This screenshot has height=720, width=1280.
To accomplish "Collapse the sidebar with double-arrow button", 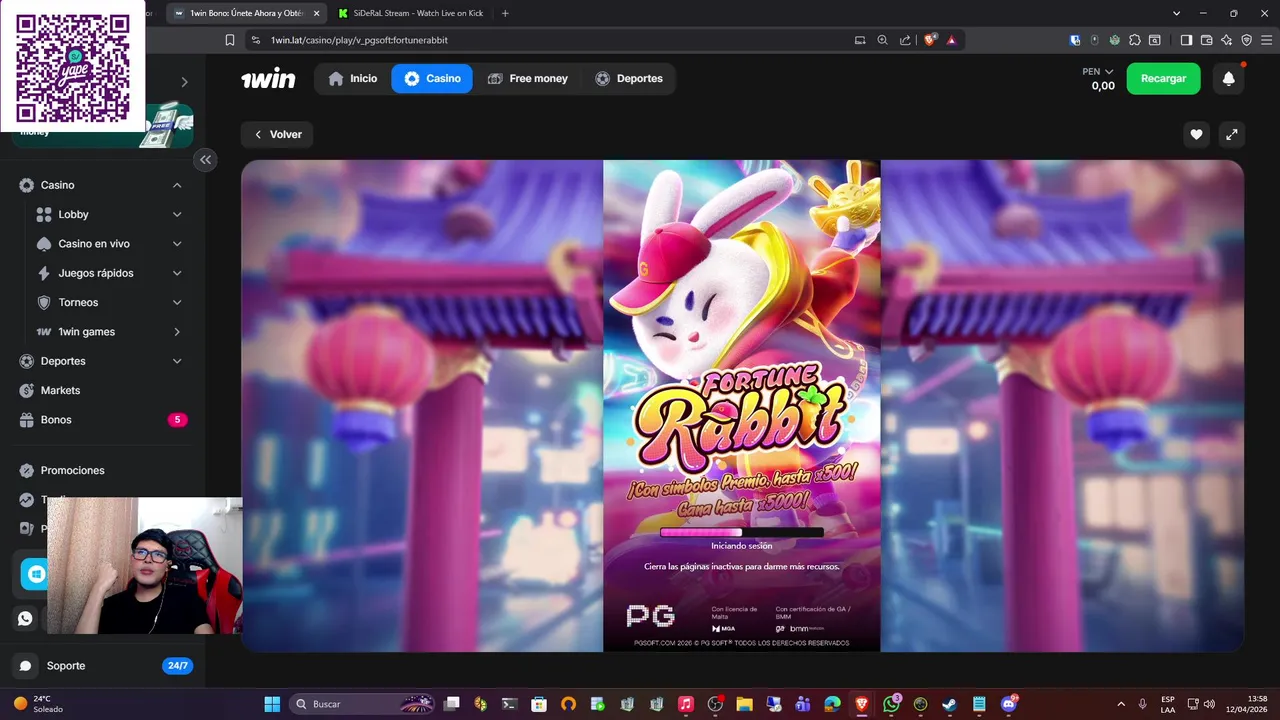I will point(205,159).
